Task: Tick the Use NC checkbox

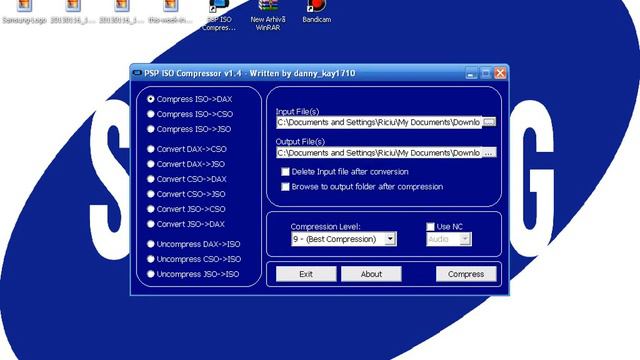Action: pos(430,227)
